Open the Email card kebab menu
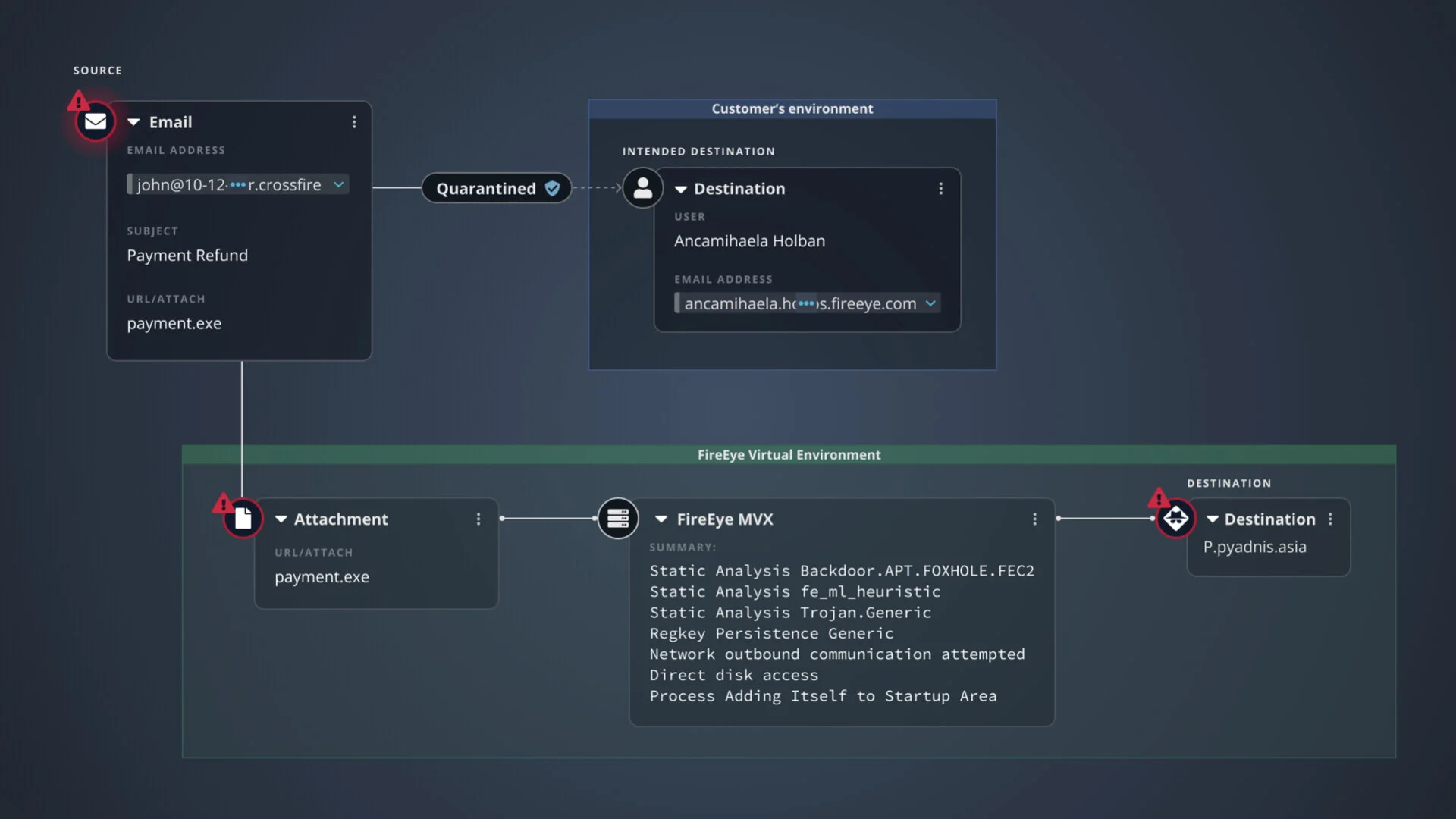Screen dimensions: 1456x819 (x=354, y=122)
